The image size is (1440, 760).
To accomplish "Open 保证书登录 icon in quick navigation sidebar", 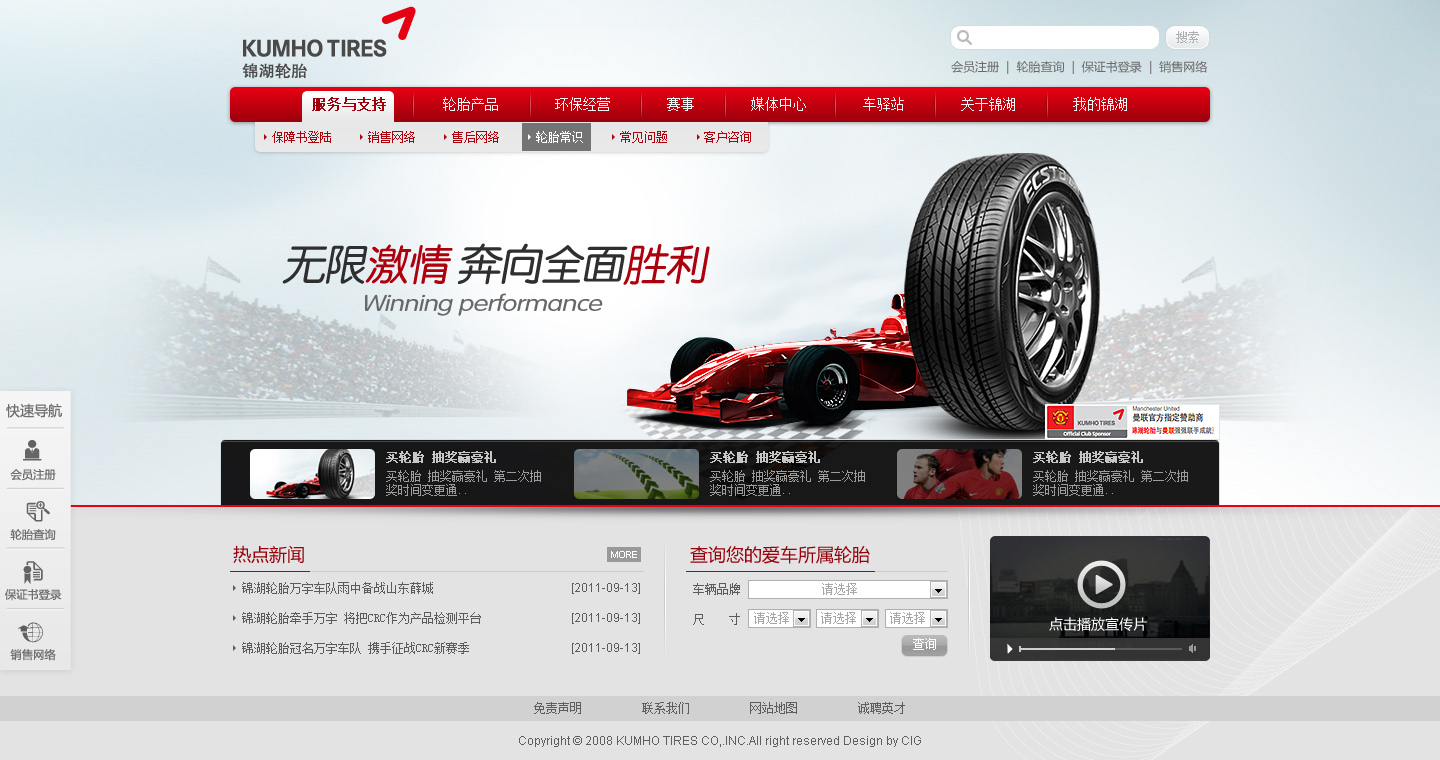I will (33, 572).
